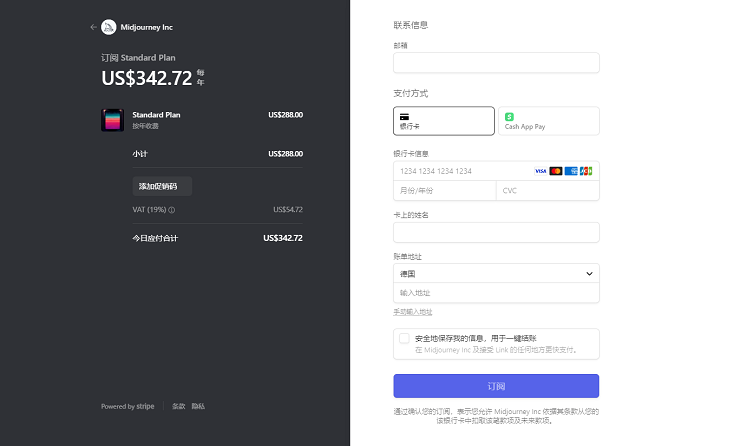
Task: Click the 小计 subtotal label
Action: pyautogui.click(x=140, y=154)
